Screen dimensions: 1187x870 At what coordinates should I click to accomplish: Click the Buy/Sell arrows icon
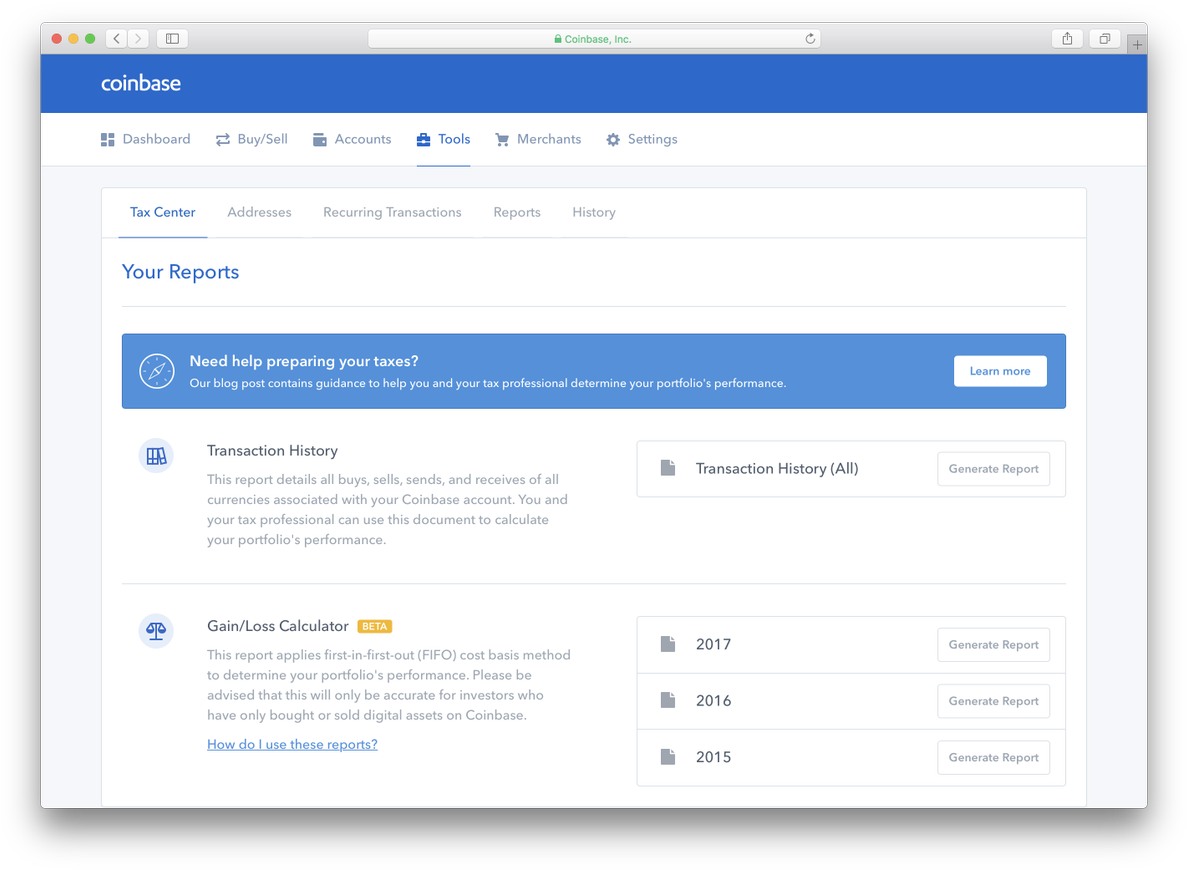pyautogui.click(x=222, y=139)
